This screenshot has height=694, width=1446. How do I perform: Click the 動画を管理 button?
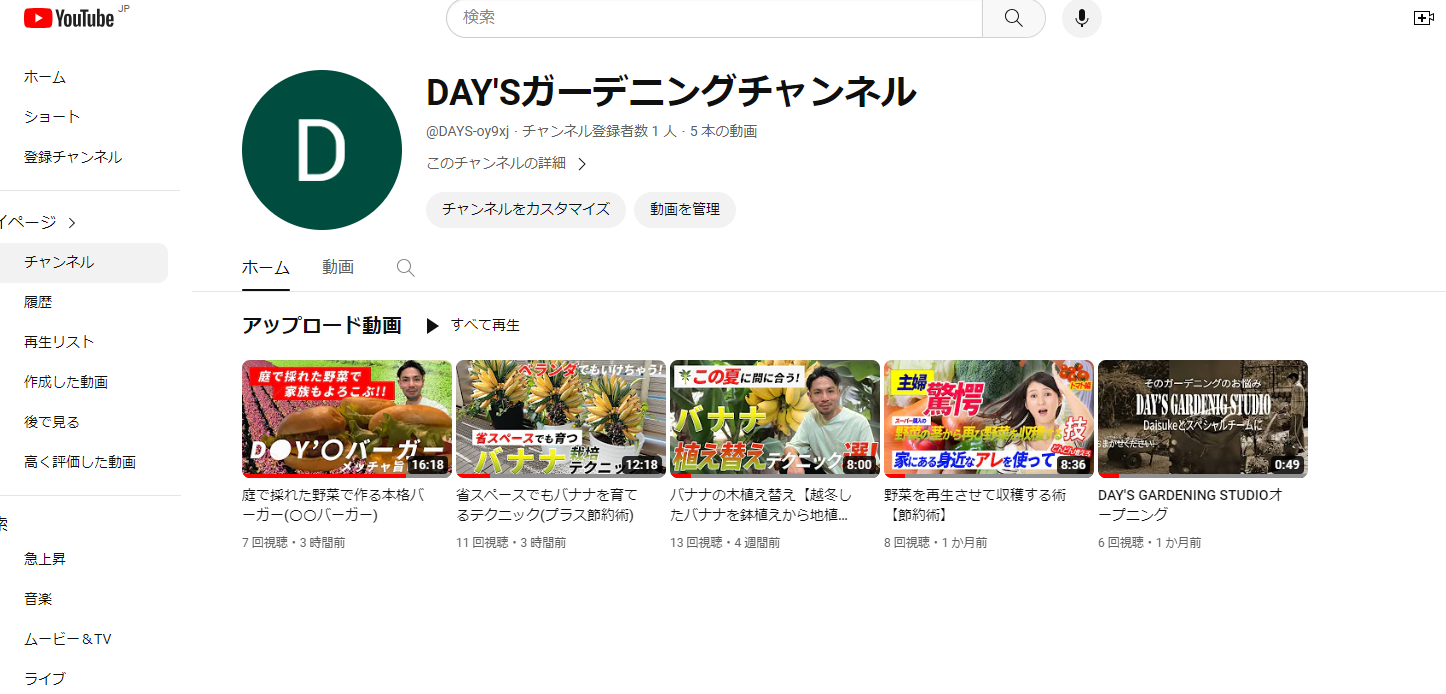(684, 210)
